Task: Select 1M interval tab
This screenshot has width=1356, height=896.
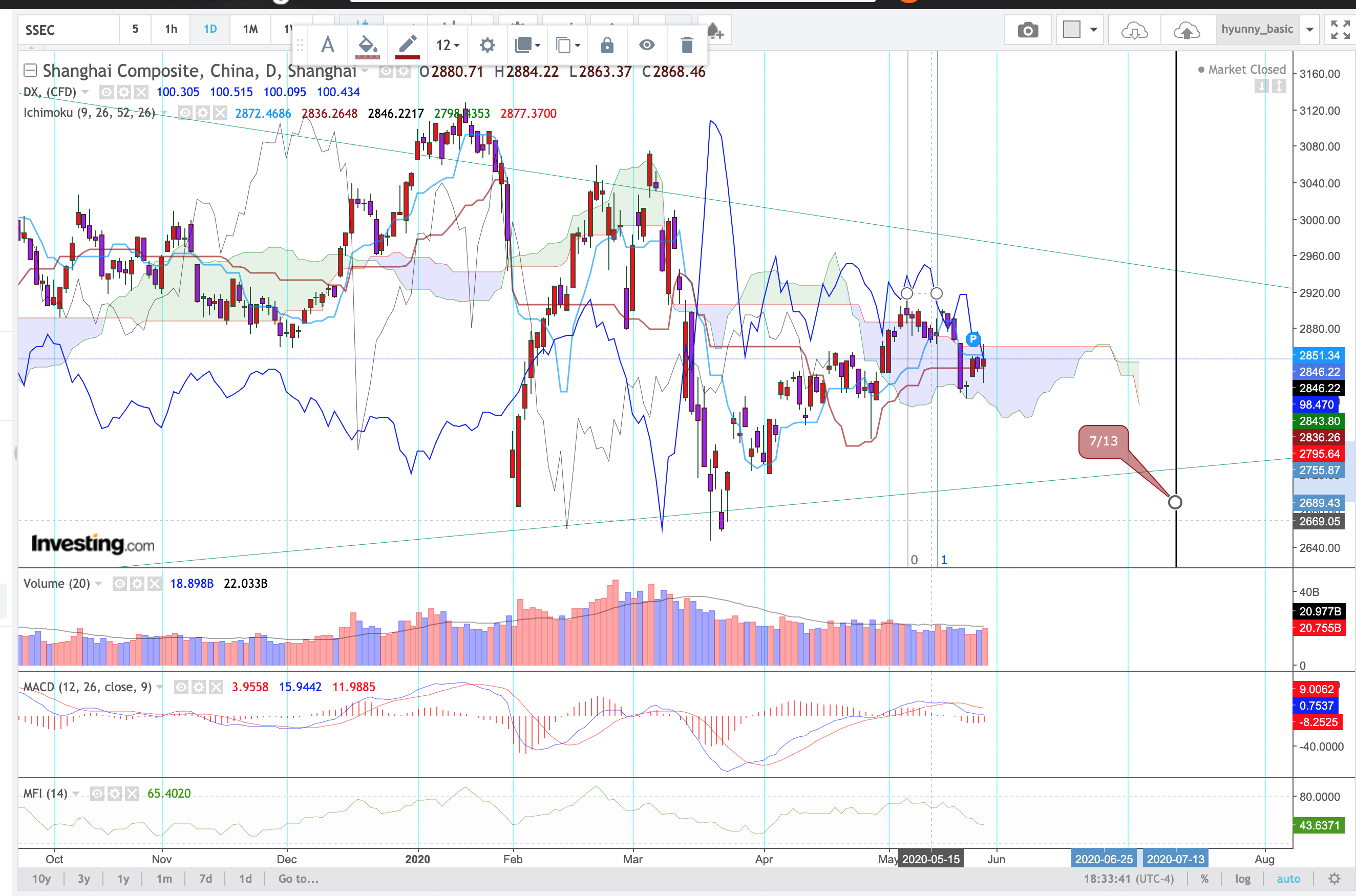Action: [x=250, y=29]
